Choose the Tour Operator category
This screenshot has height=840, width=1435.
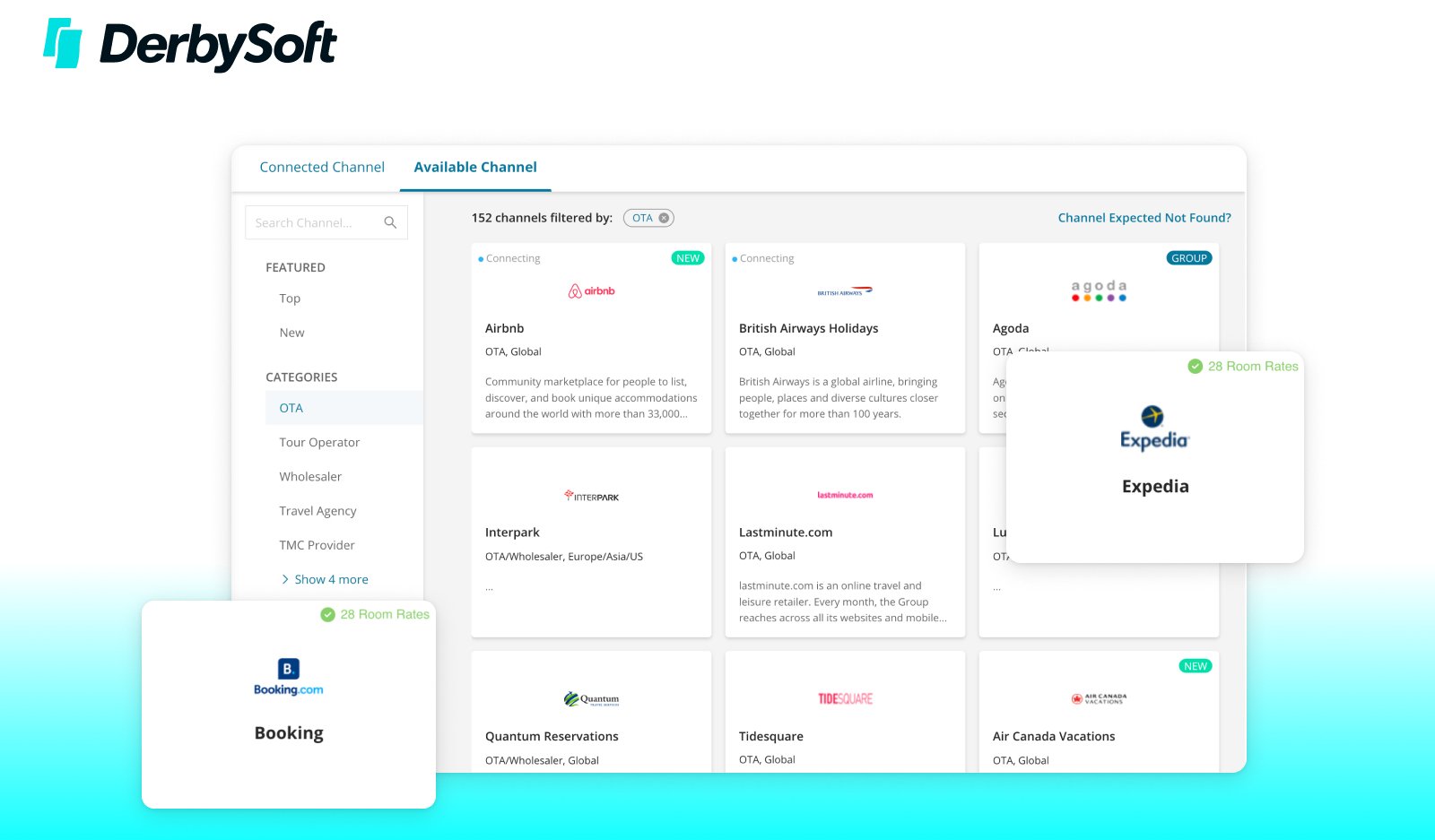319,442
